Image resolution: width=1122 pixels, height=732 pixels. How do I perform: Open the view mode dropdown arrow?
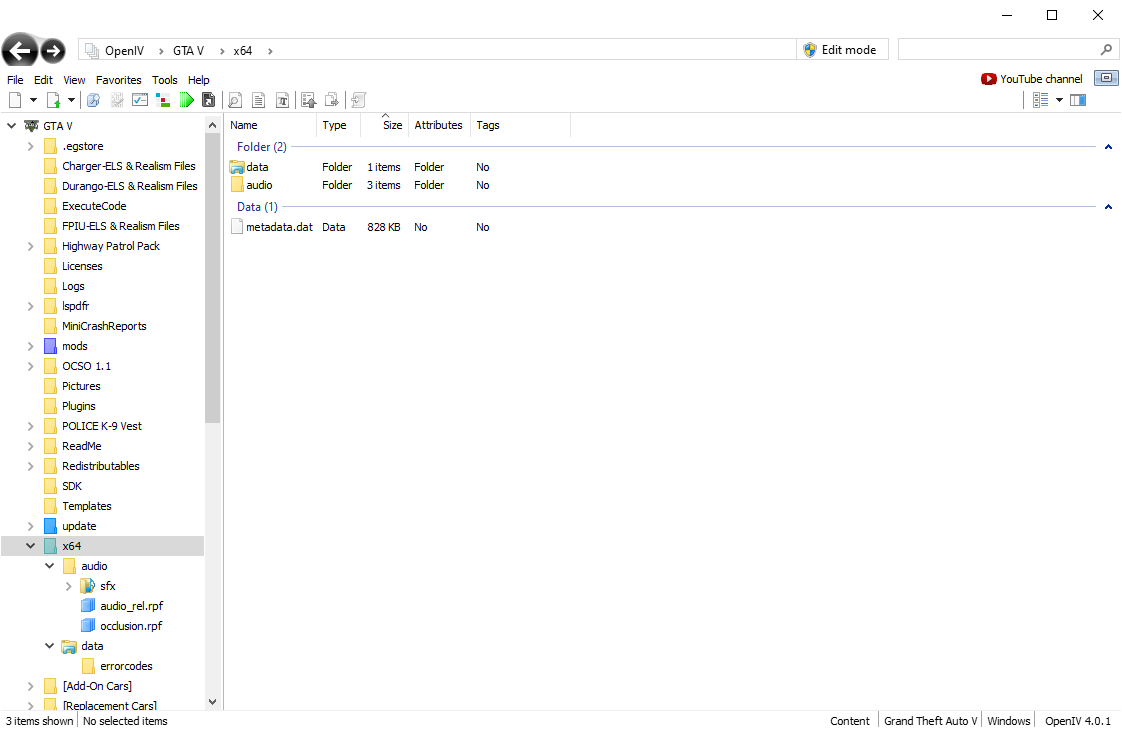1059,100
